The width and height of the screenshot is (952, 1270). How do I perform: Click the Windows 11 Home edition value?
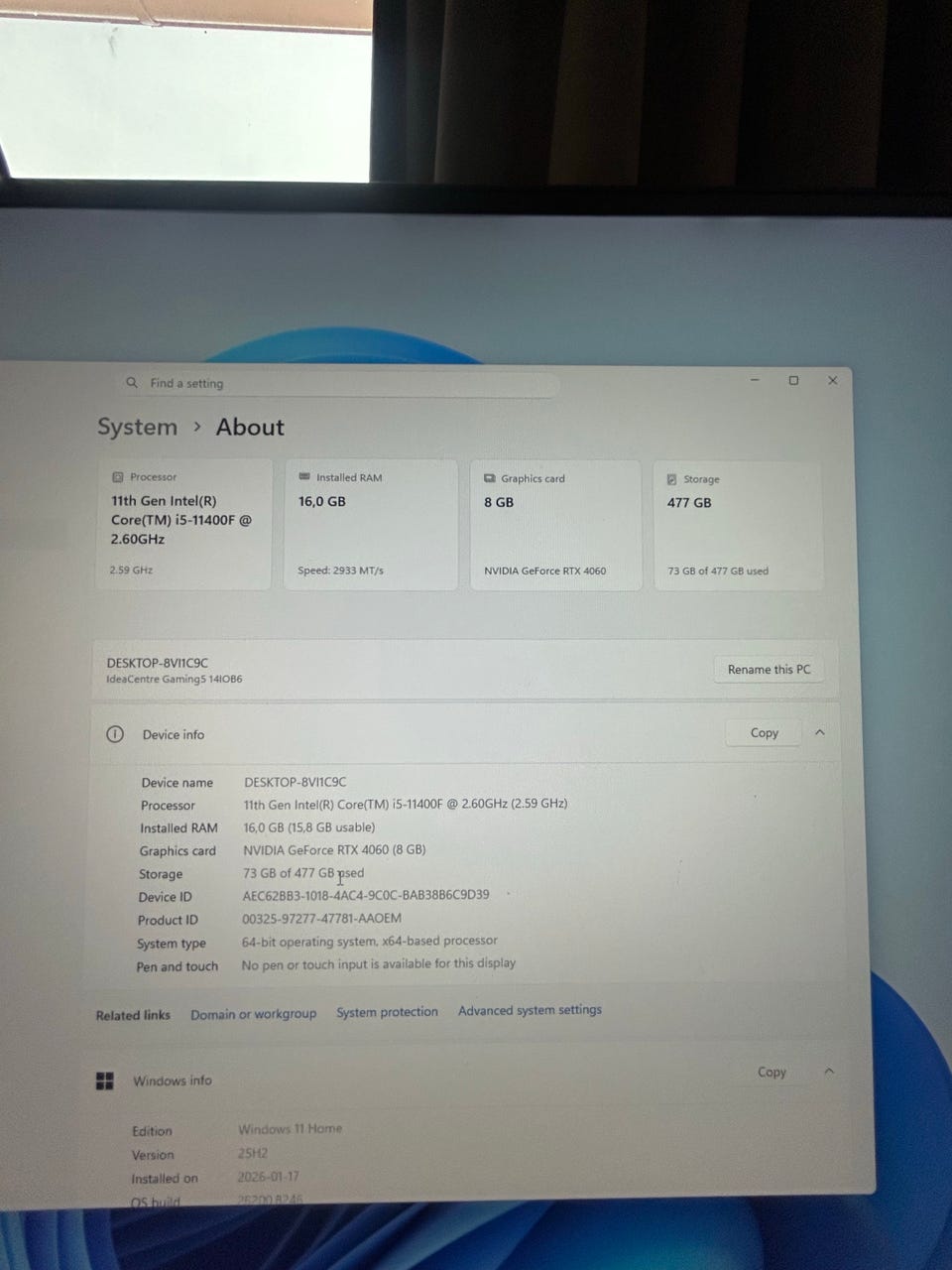click(291, 1129)
